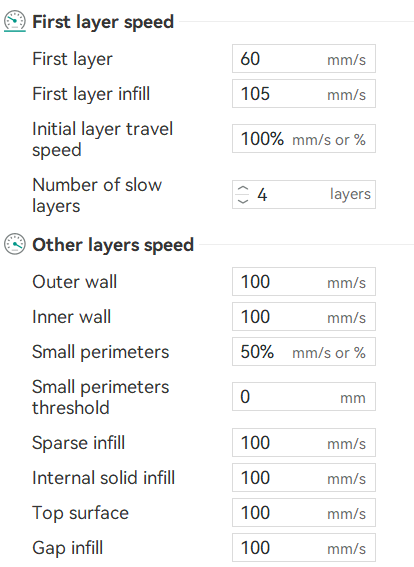Viewport: 414px width, 567px height.
Task: Increase Number of slow layers with up arrow
Action: [243, 189]
